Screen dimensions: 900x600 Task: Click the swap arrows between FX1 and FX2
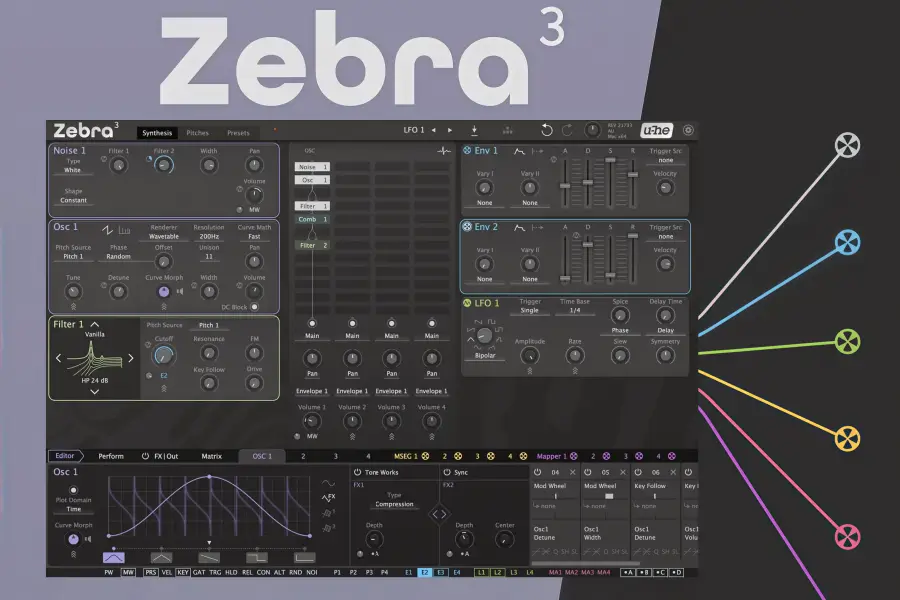pos(439,514)
